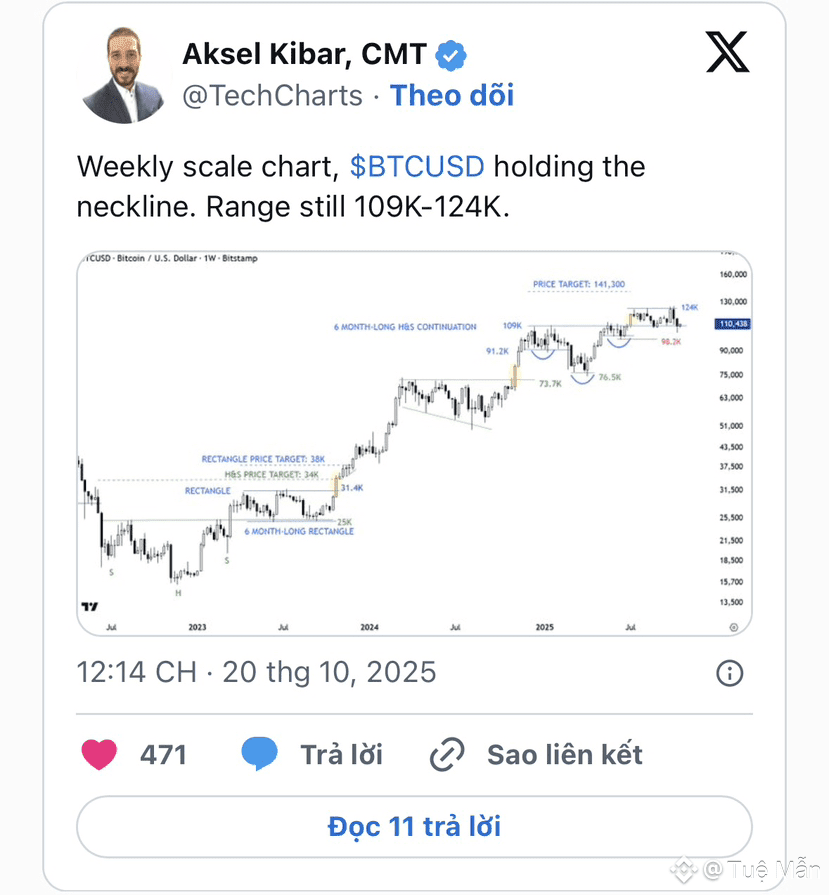Viewport: 829px width, 895px height.
Task: Open Aksel Kibar's profile photo
Action: coord(124,75)
